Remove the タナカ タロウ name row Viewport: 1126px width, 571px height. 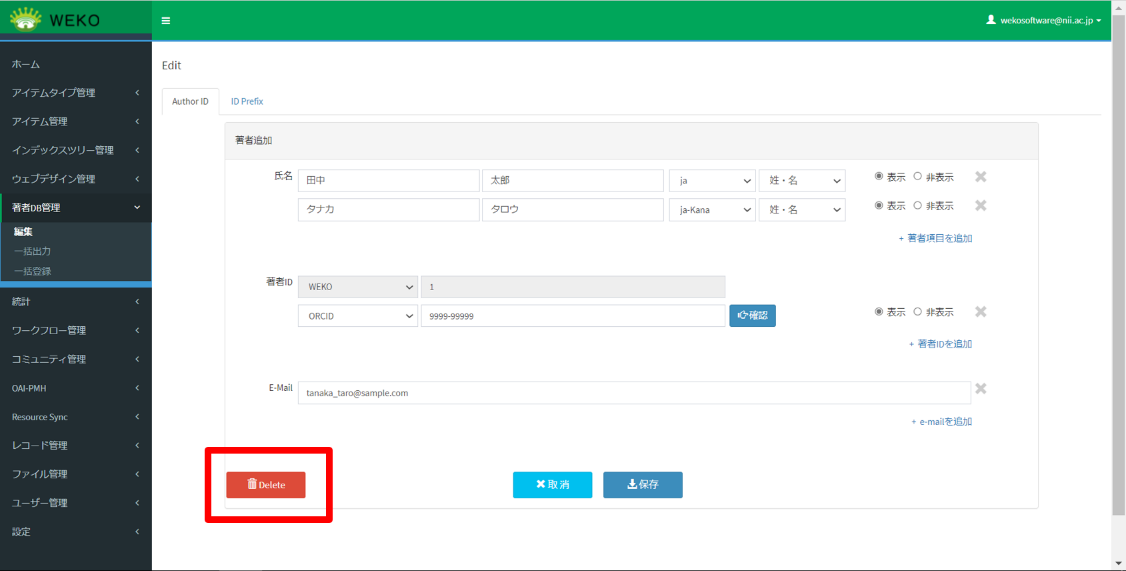[980, 206]
